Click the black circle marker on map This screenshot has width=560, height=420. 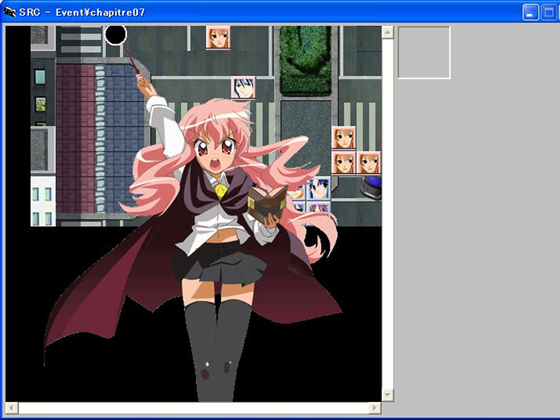click(116, 35)
